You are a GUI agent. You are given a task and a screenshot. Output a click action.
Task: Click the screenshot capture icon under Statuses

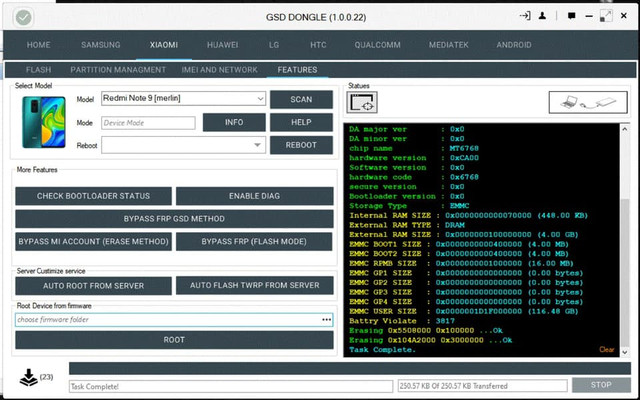tap(362, 102)
